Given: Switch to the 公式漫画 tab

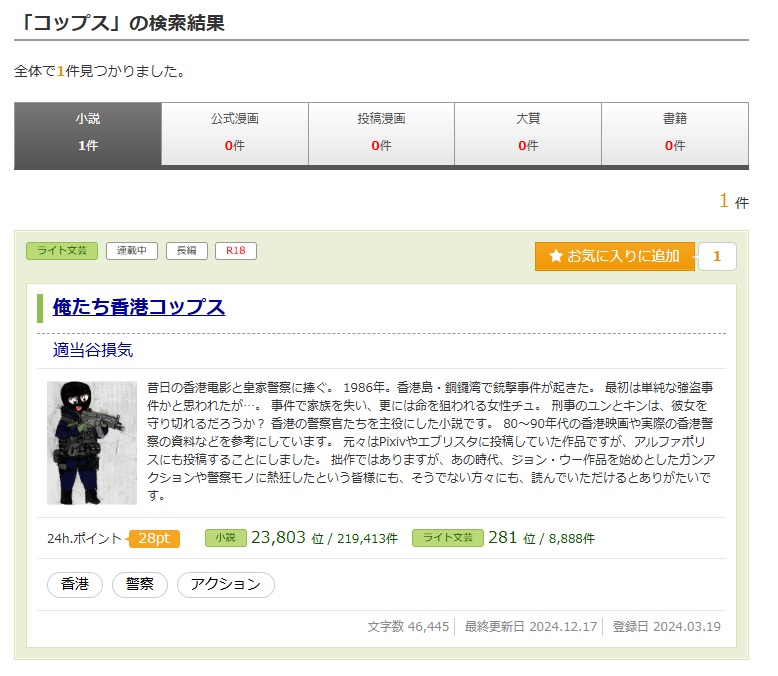Looking at the screenshot, I should click(x=235, y=132).
